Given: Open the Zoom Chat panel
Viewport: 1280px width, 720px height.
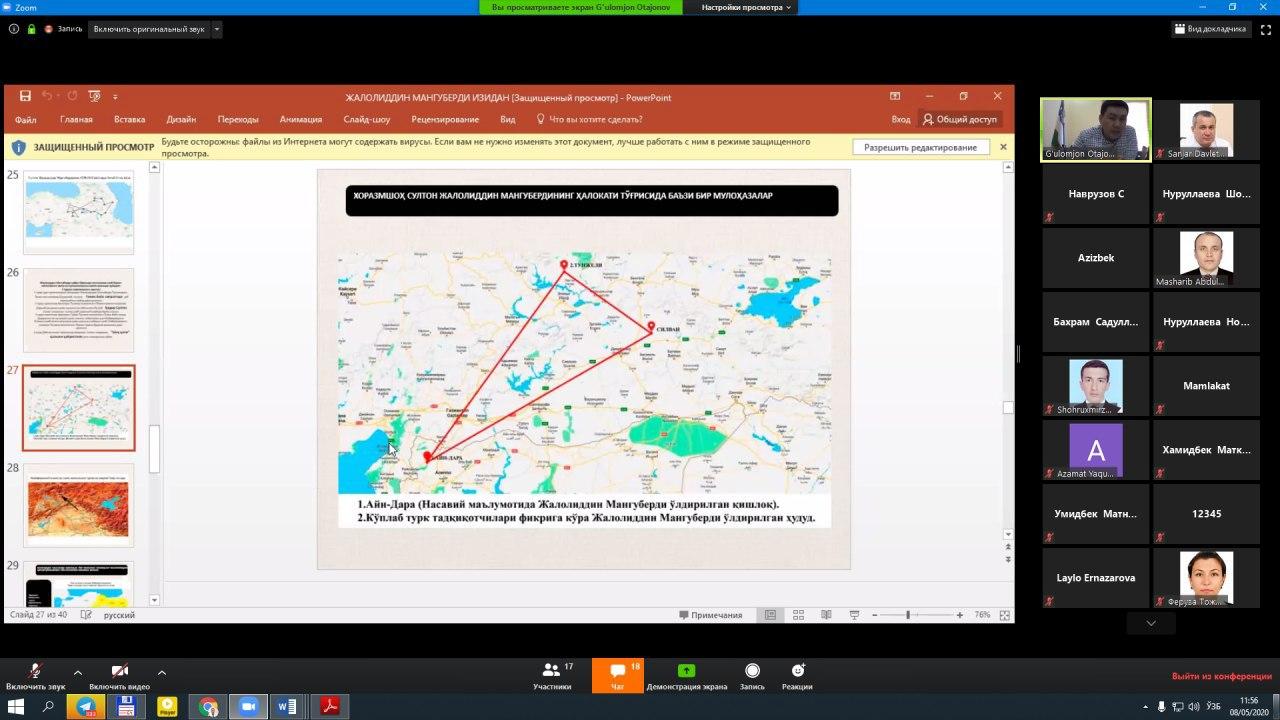Looking at the screenshot, I should (617, 675).
